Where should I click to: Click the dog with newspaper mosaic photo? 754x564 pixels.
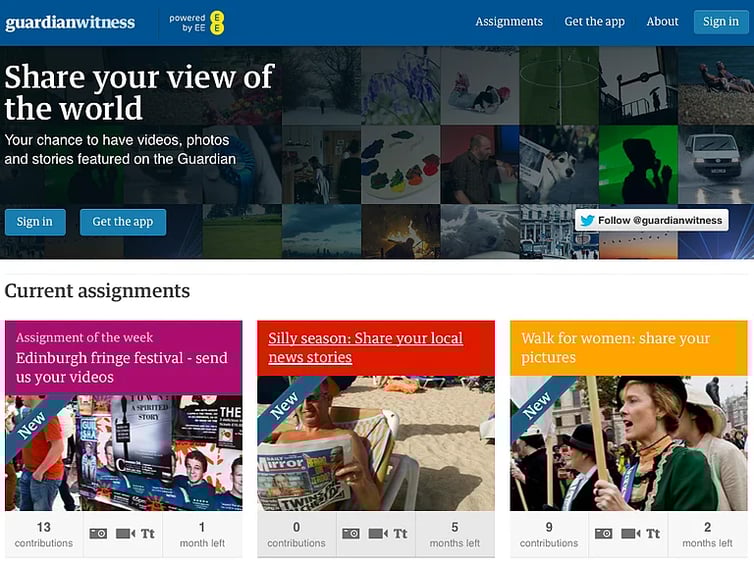click(559, 164)
